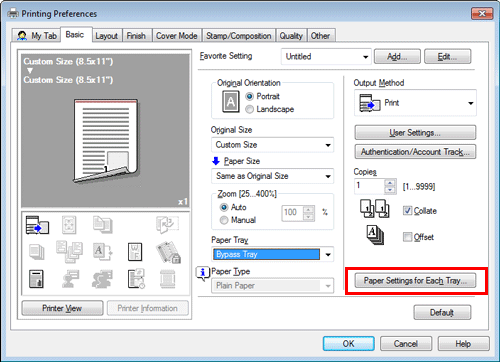Choose Auto zoom option

pos(224,207)
